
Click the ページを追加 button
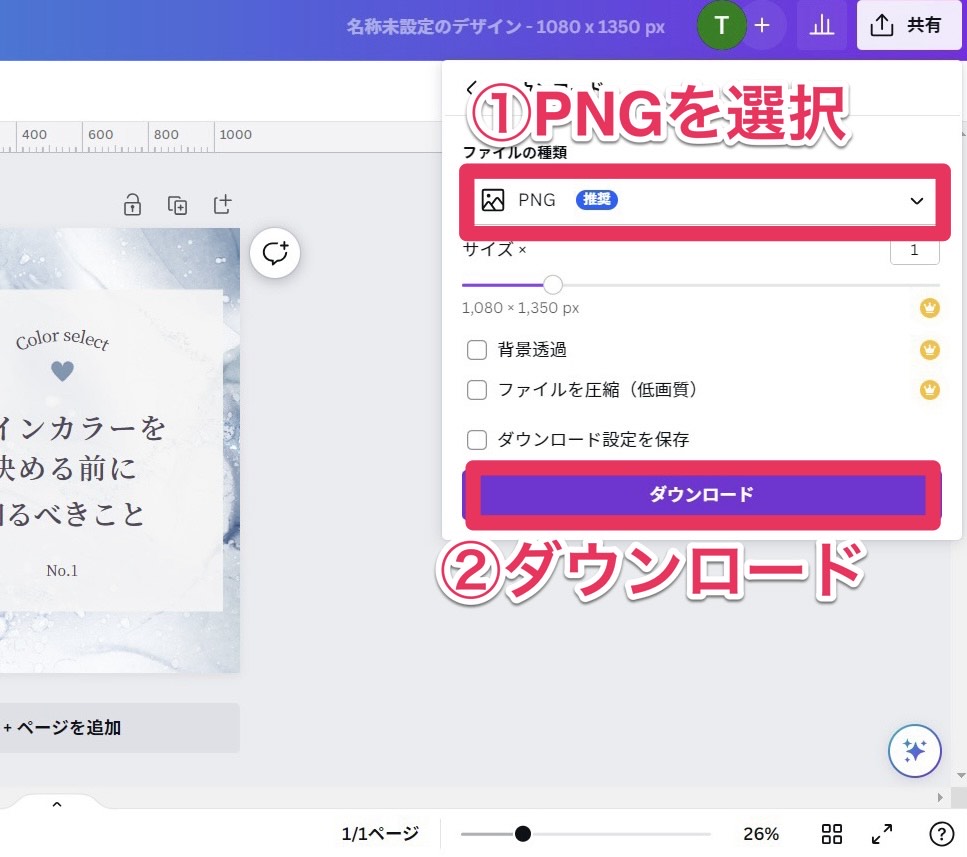tap(118, 728)
